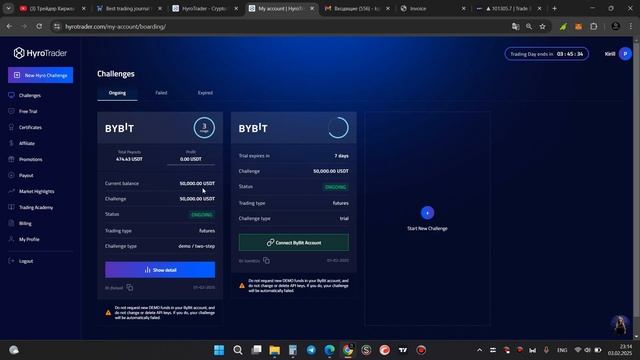
Task: Switch to the HyroTrader - Crypto tab
Action: (204, 9)
